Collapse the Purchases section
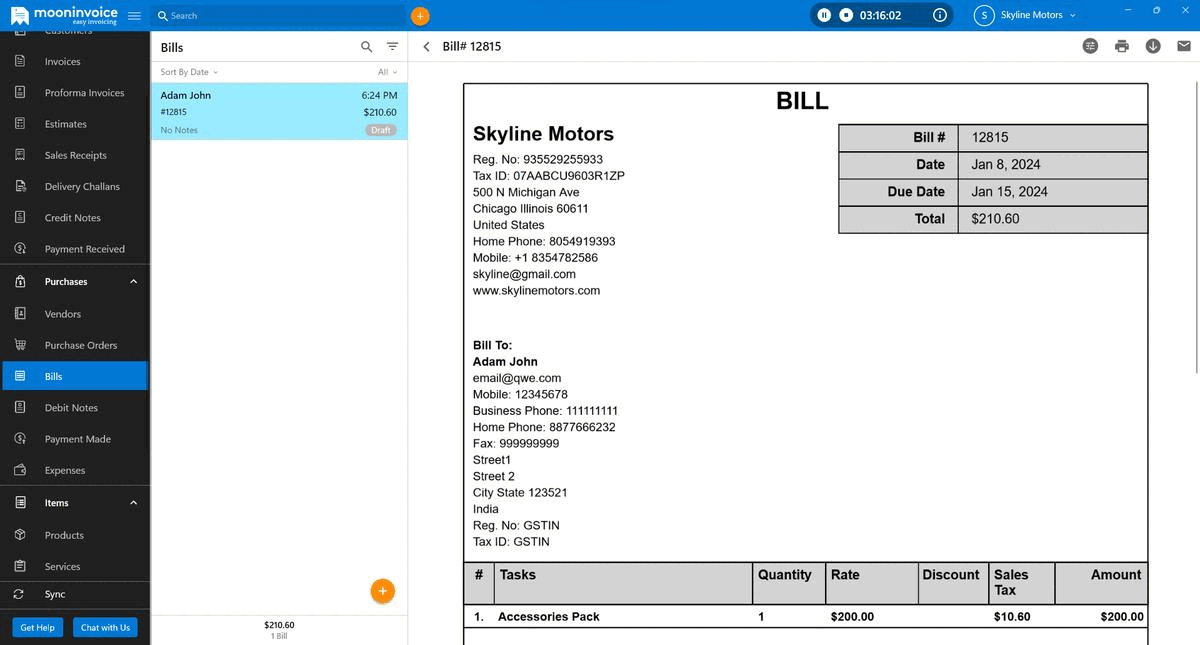 [x=134, y=282]
